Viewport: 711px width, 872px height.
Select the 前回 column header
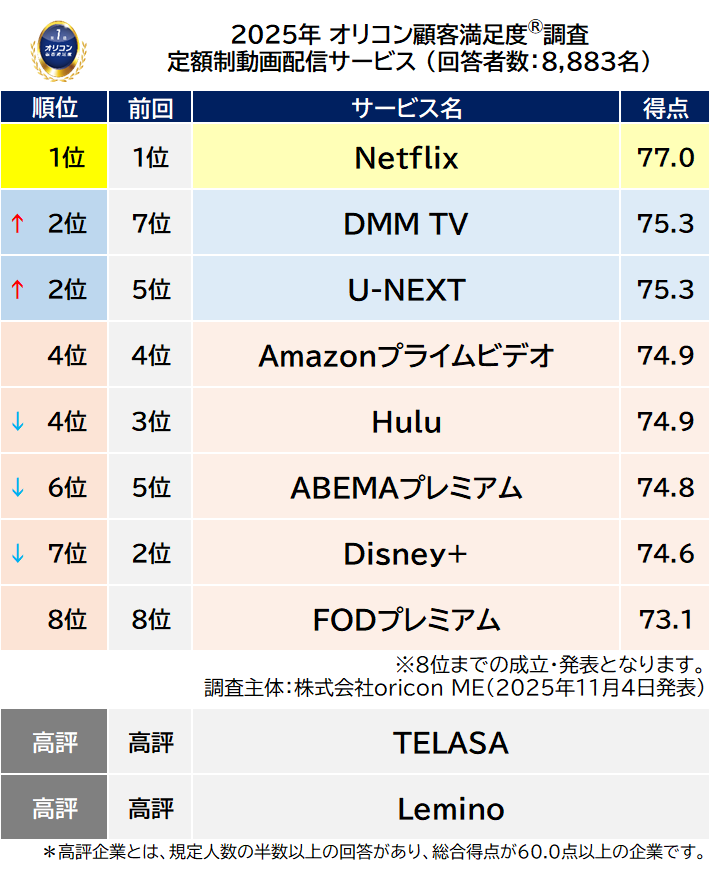click(150, 108)
